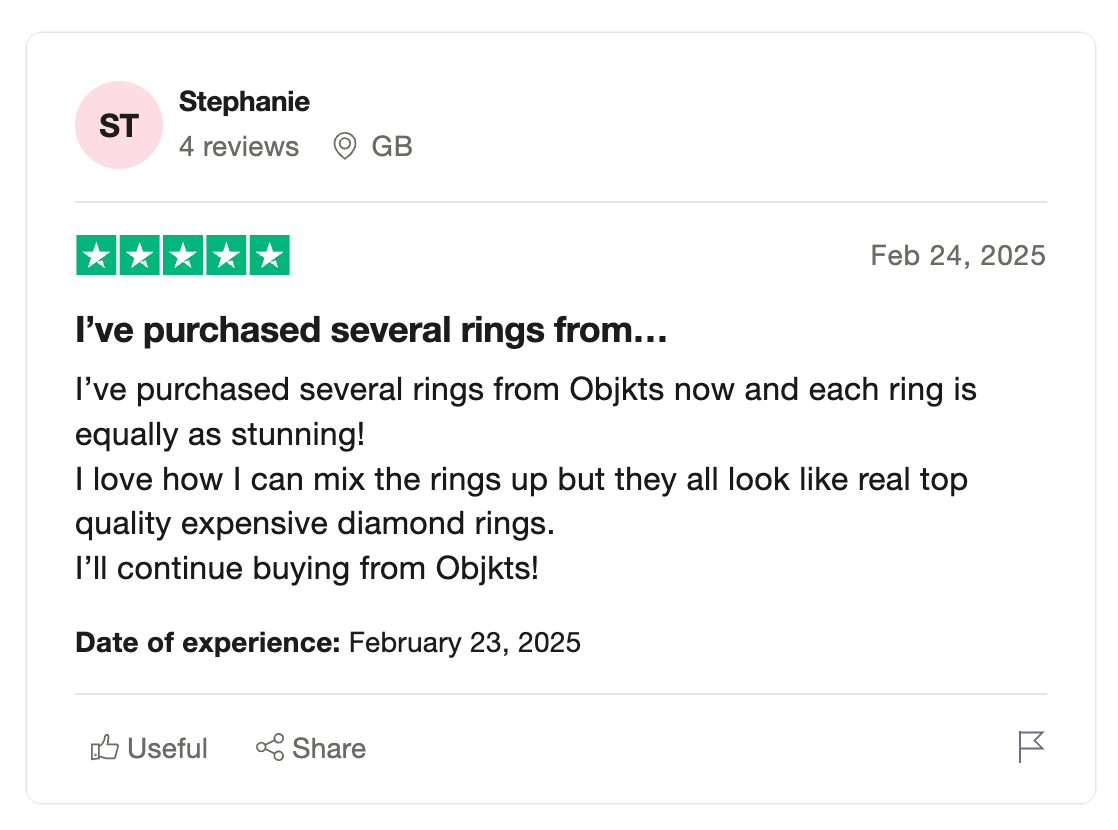
Task: Click the first green rating star
Action: pyautogui.click(x=97, y=256)
